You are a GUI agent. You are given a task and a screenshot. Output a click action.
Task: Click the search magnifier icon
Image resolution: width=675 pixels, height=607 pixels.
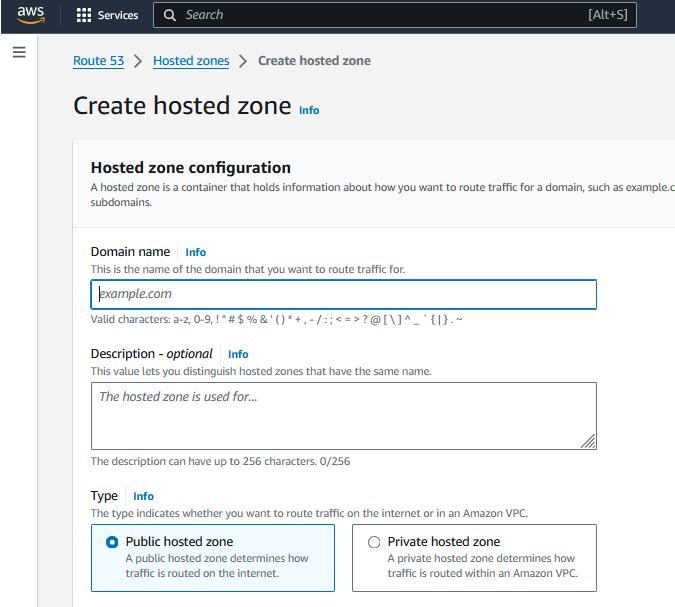coord(170,15)
